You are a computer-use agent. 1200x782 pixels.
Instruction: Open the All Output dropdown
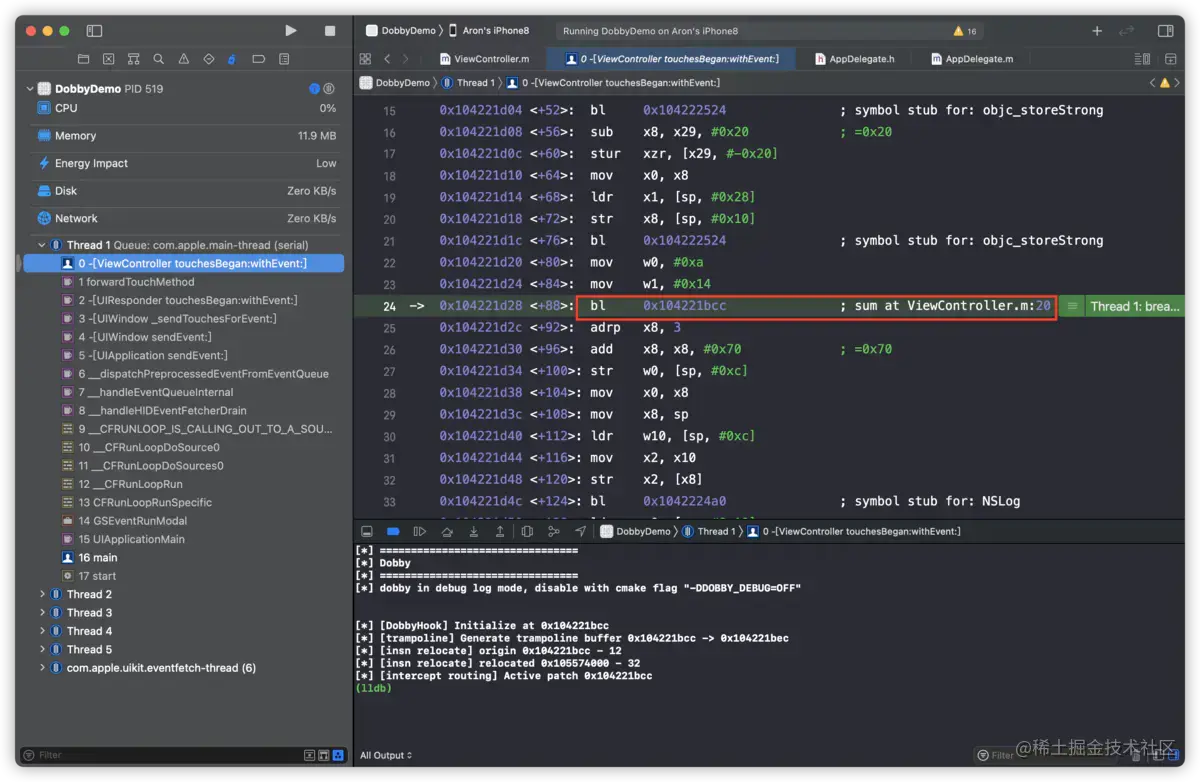point(386,755)
